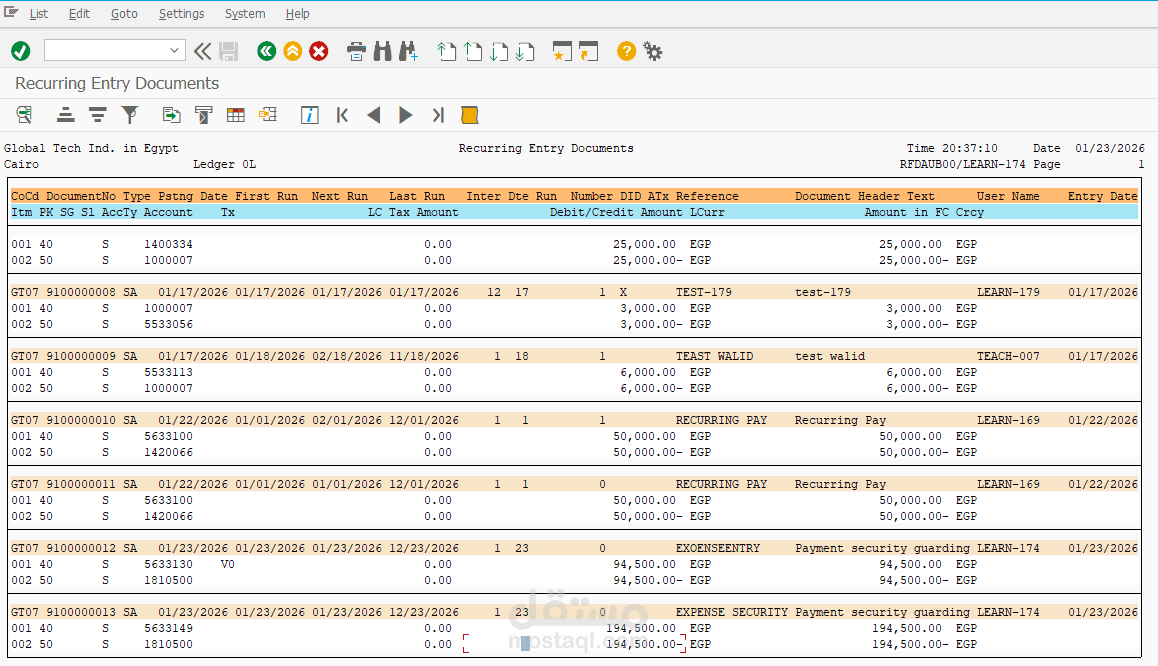The image size is (1158, 666).
Task: Open the System menu
Action: coord(245,13)
